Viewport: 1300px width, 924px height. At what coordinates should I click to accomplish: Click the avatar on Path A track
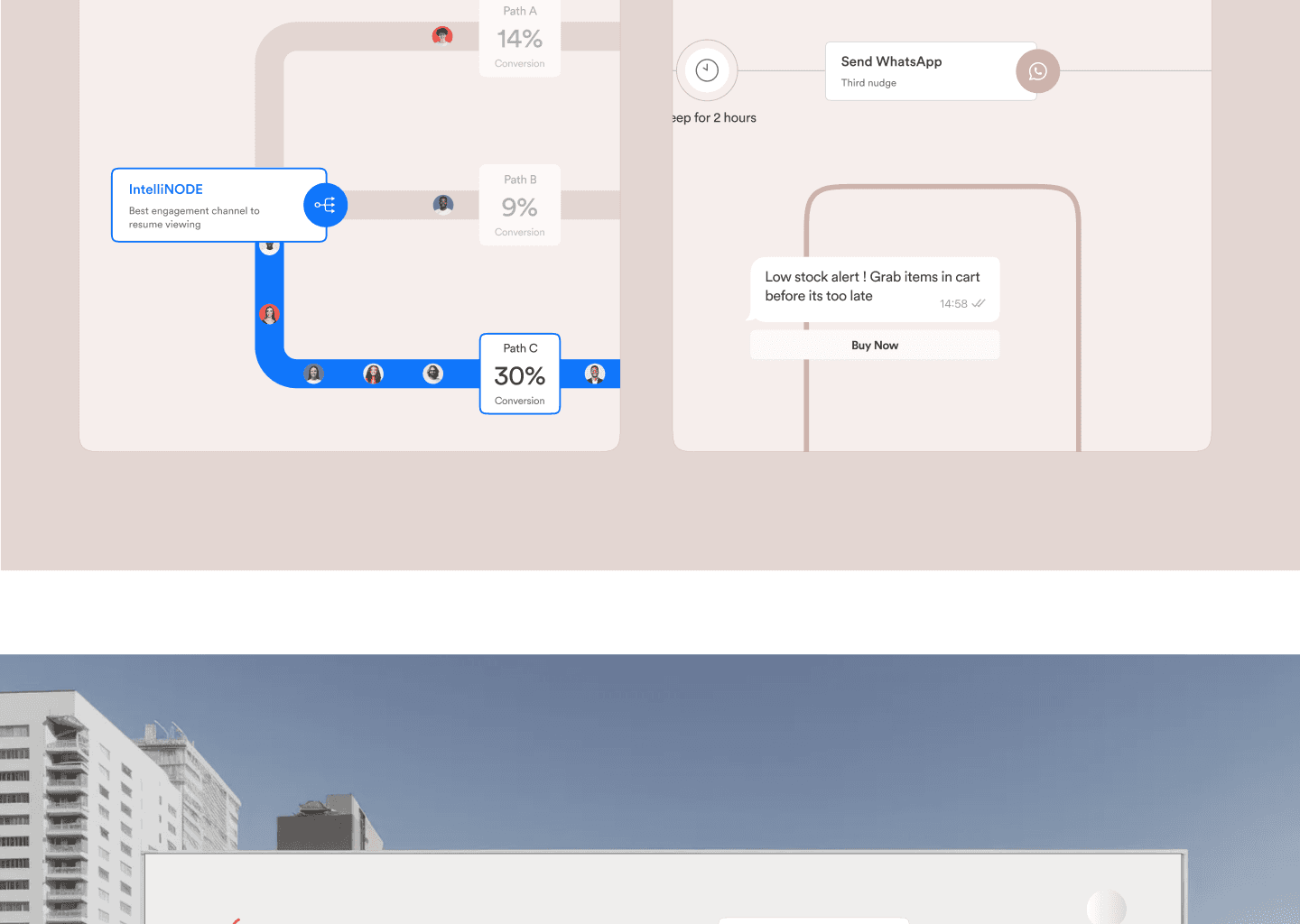point(442,36)
